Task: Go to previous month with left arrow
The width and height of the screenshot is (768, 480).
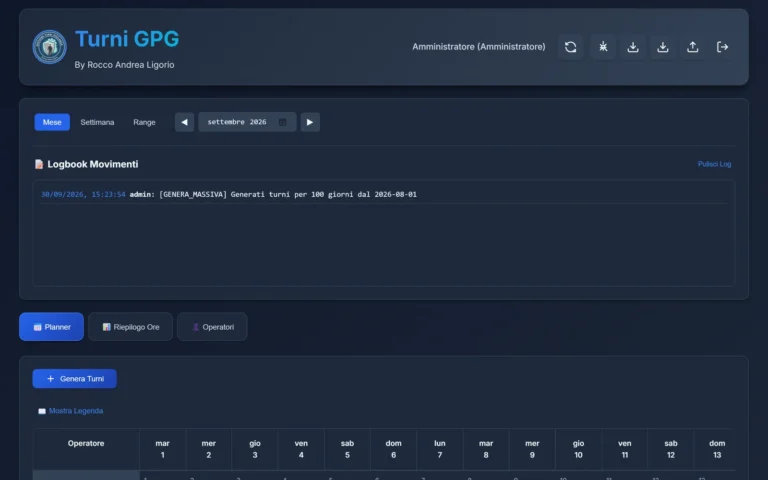Action: 185,122
